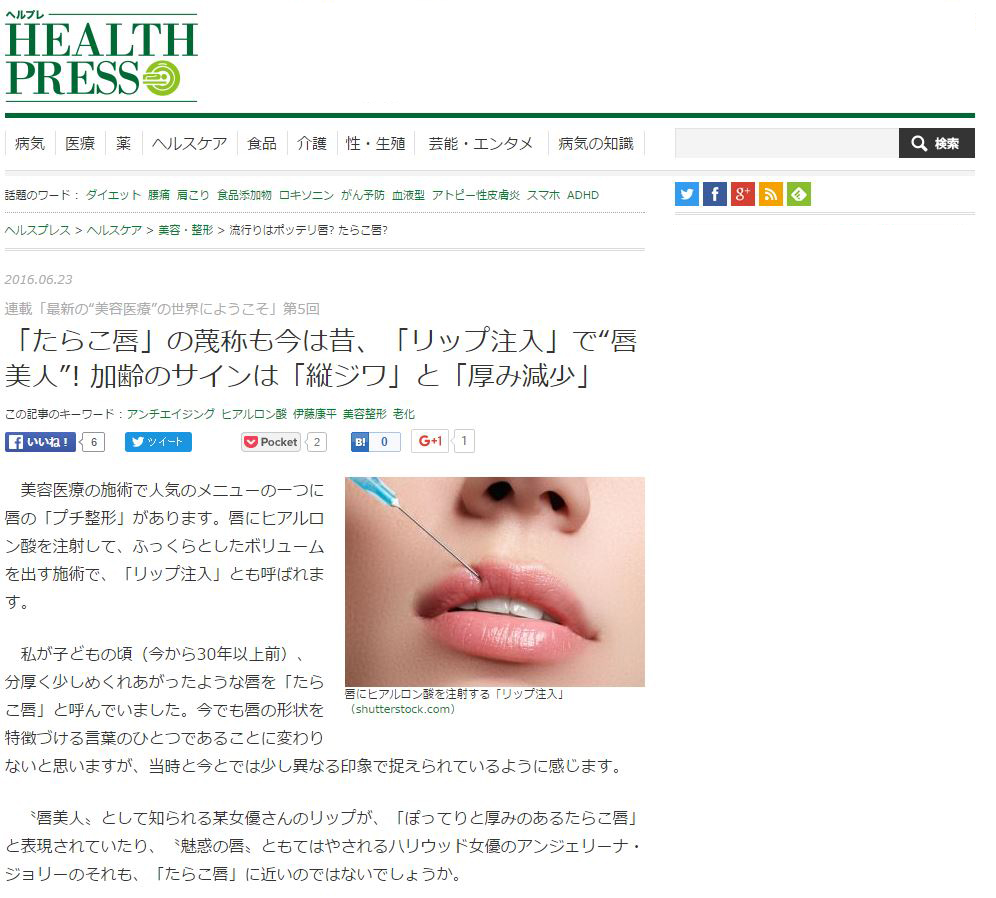This screenshot has width=996, height=898.
Task: Click the 検索 search button
Action: point(936,144)
